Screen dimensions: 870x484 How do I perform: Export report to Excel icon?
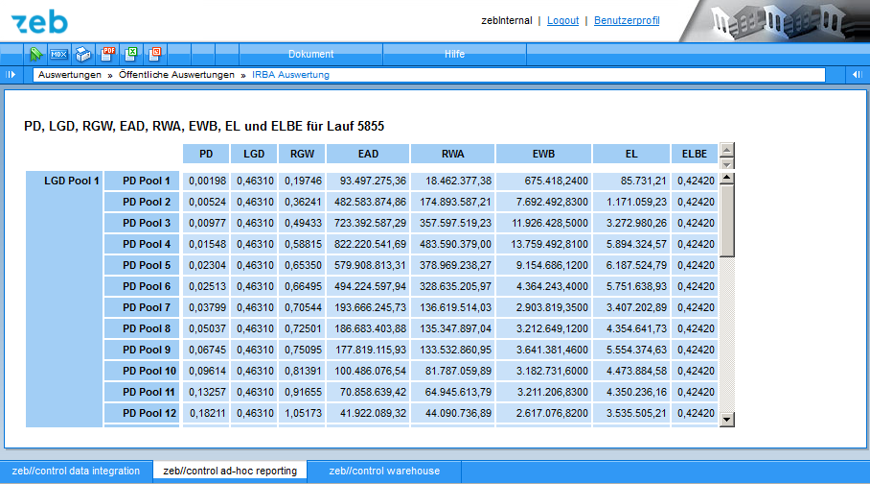[132, 54]
